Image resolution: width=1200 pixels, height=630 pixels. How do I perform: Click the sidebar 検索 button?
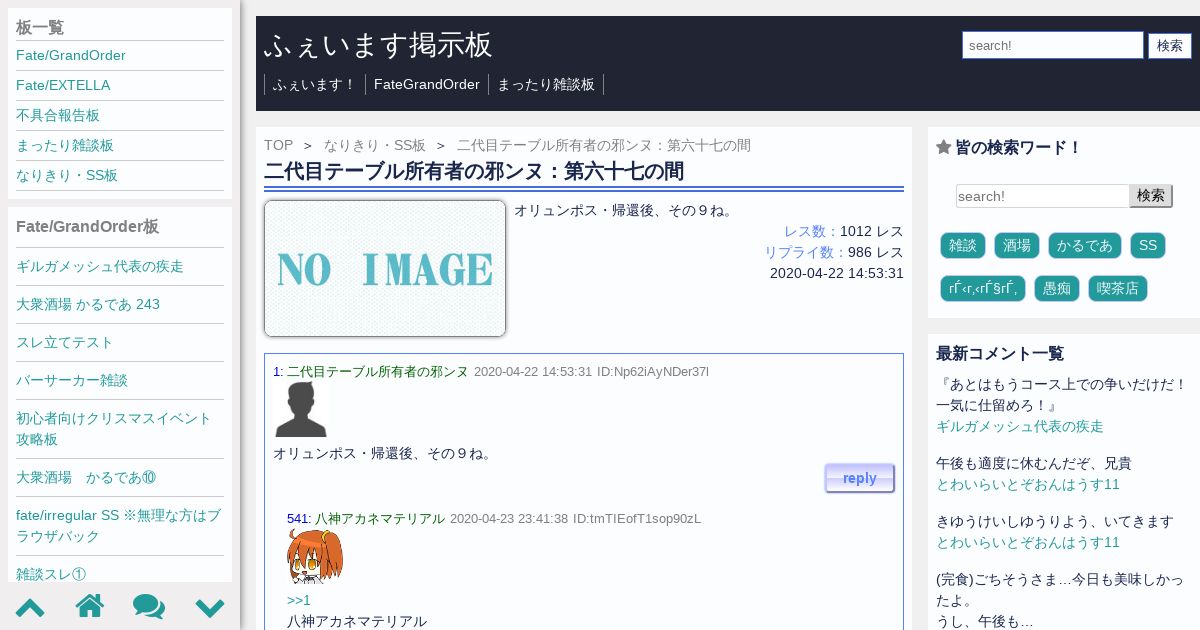[1151, 196]
